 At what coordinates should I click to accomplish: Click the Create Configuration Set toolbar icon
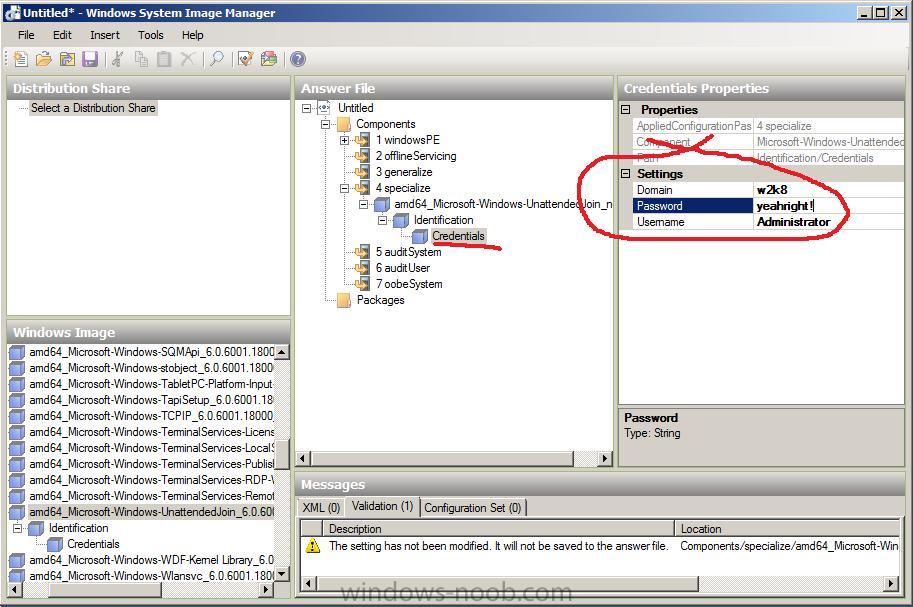click(x=269, y=59)
